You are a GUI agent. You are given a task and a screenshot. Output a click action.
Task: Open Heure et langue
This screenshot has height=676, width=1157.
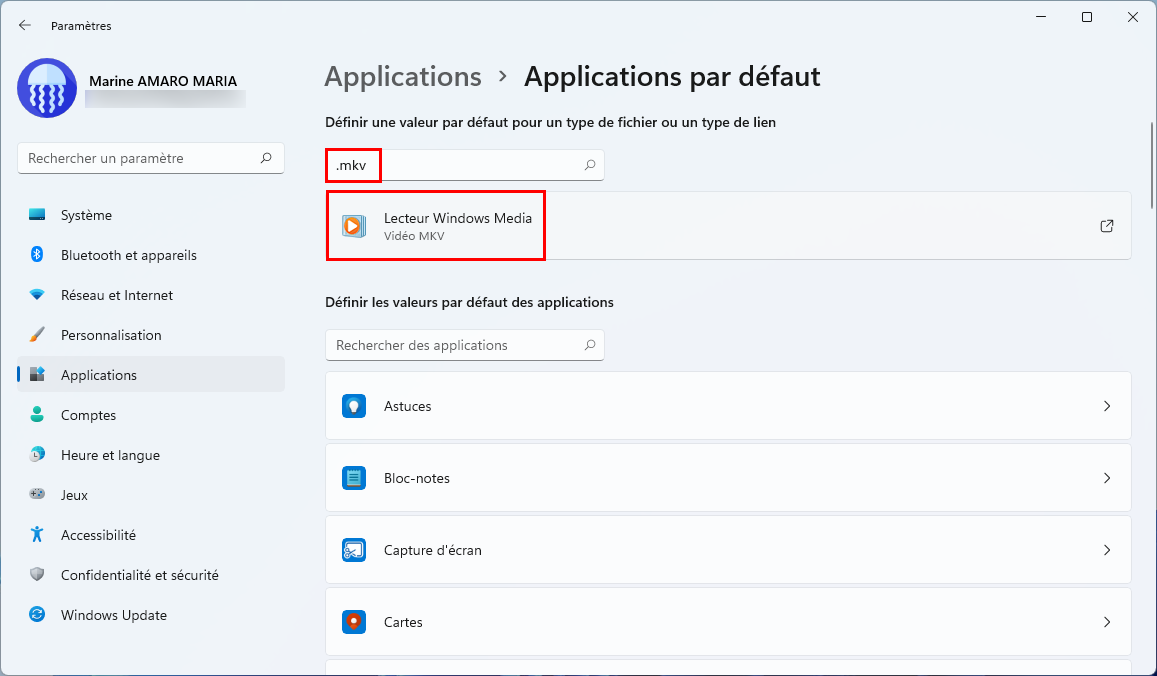click(151, 455)
